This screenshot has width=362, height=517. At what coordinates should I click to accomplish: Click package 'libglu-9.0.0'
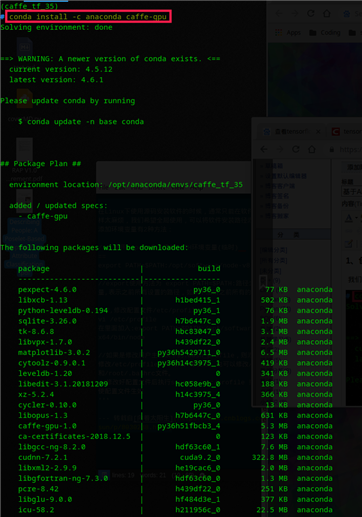[45, 500]
